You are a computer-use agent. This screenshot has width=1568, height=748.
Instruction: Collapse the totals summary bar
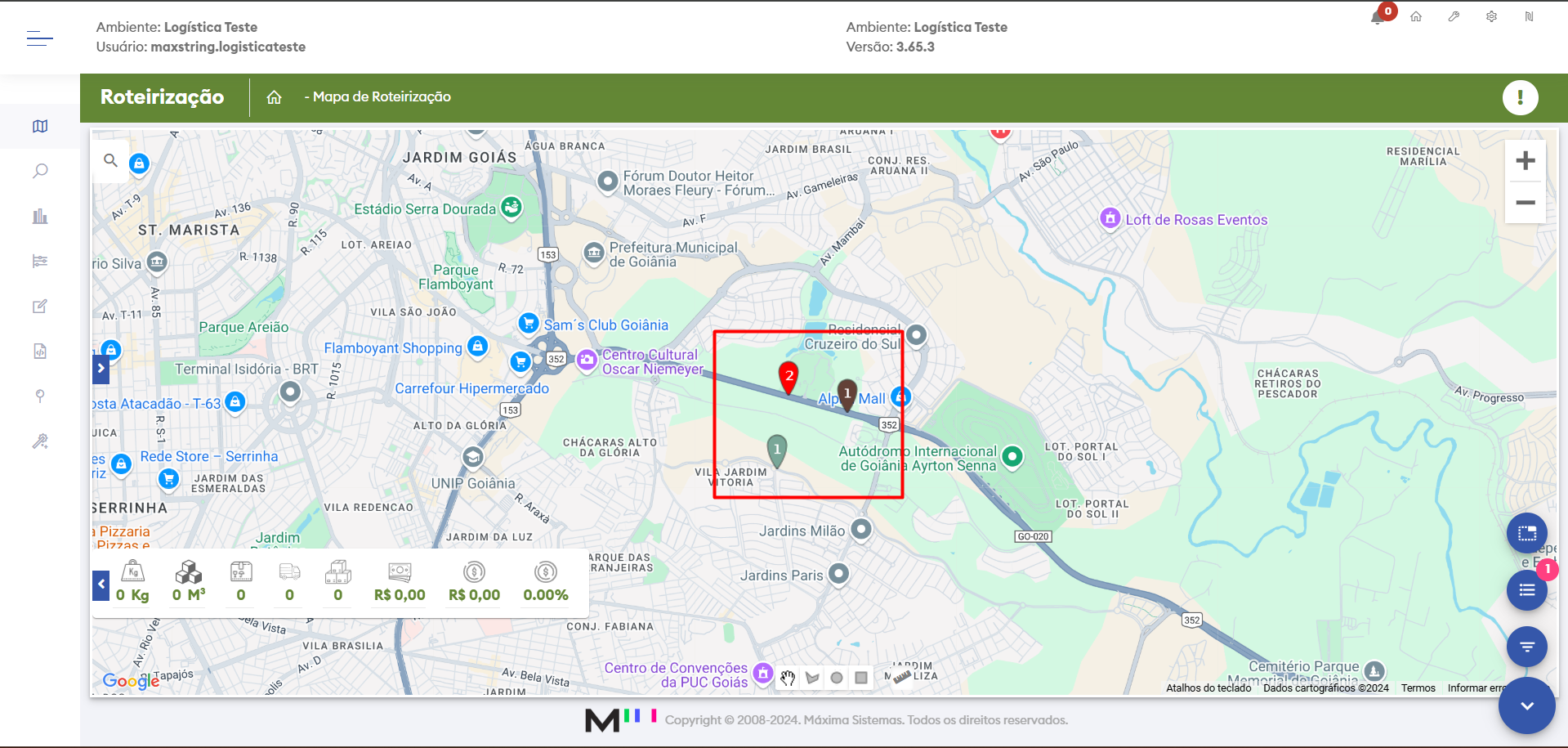click(x=101, y=585)
